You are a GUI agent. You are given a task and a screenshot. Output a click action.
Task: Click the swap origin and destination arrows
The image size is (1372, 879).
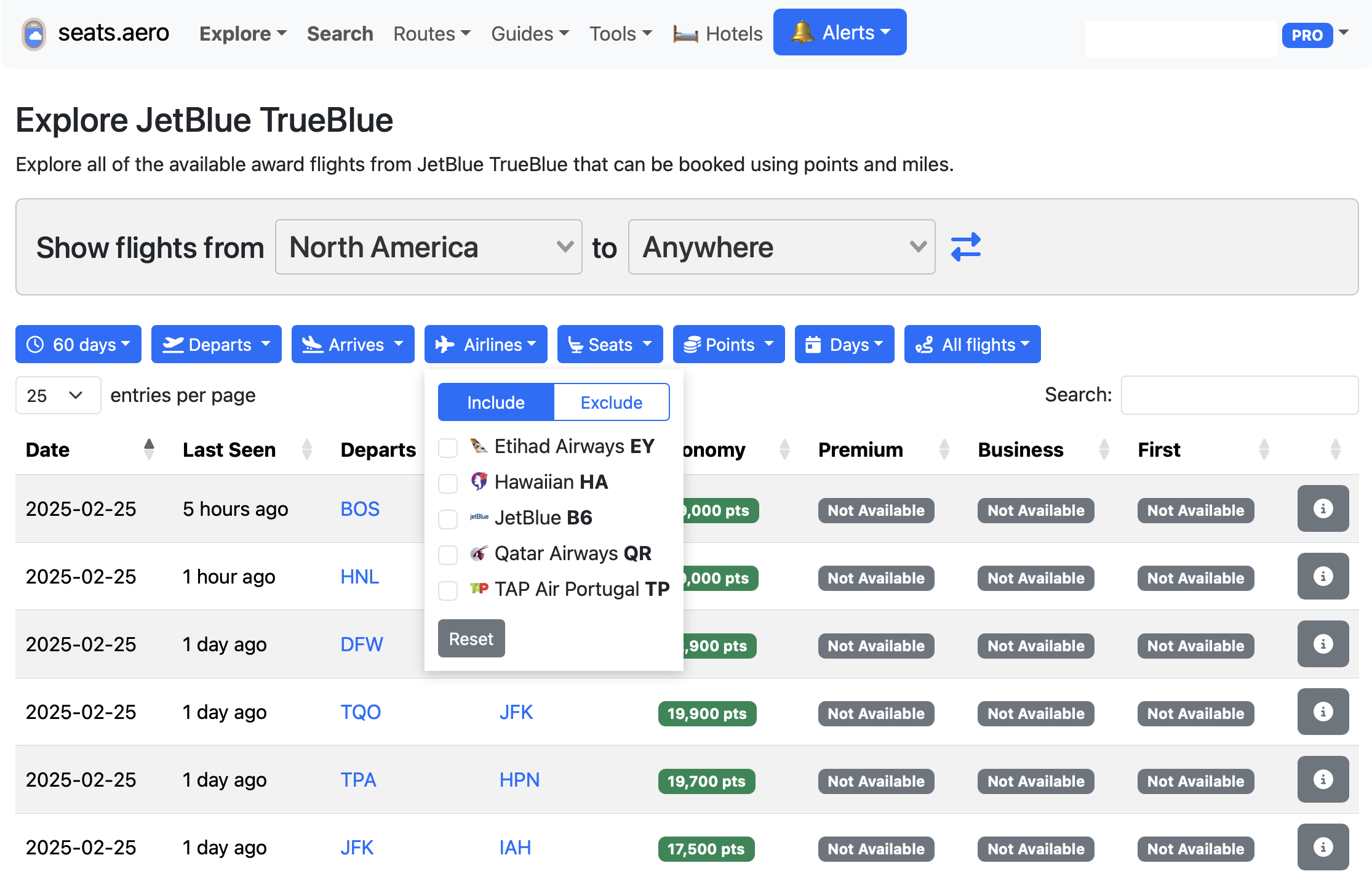pos(965,247)
